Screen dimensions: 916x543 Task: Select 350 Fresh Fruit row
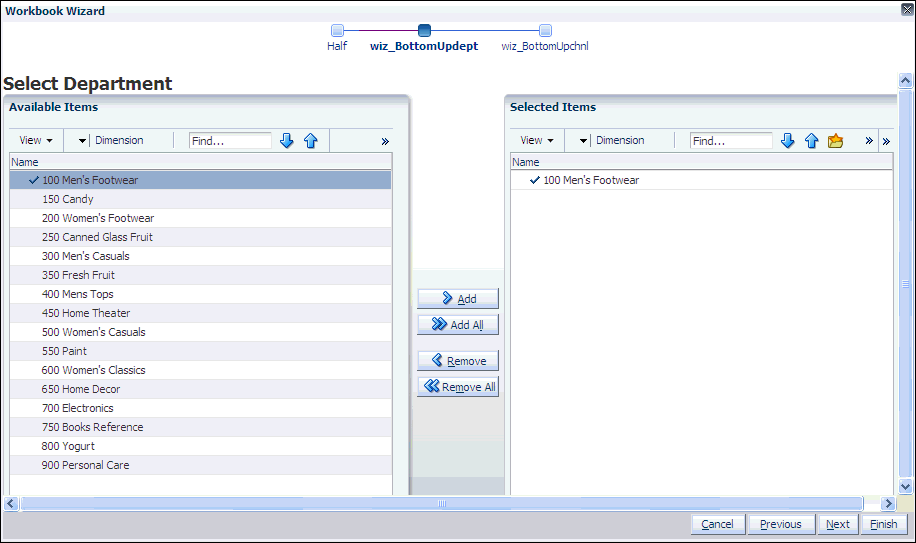(x=200, y=275)
